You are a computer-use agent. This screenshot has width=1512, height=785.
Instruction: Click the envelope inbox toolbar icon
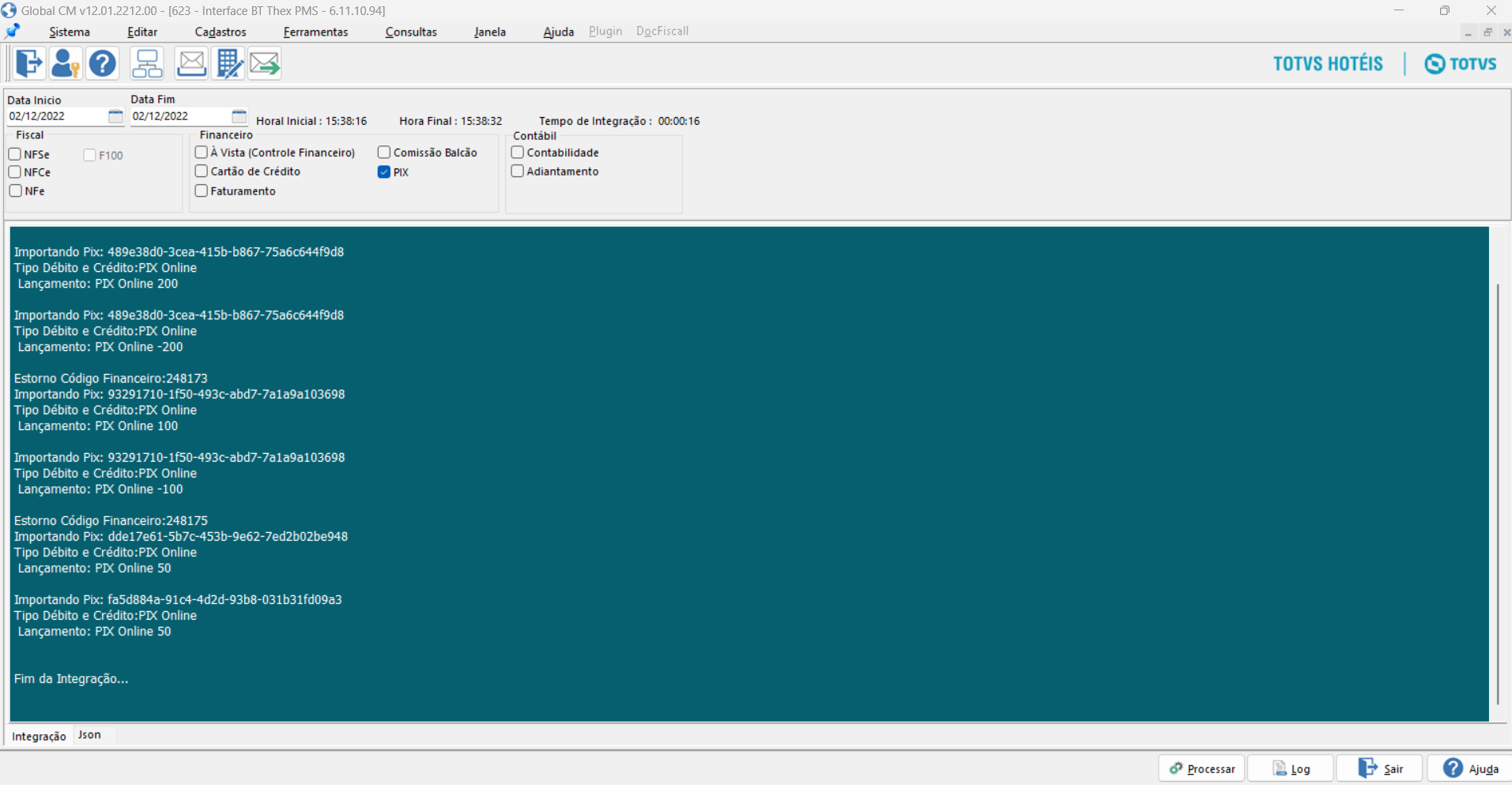[191, 63]
